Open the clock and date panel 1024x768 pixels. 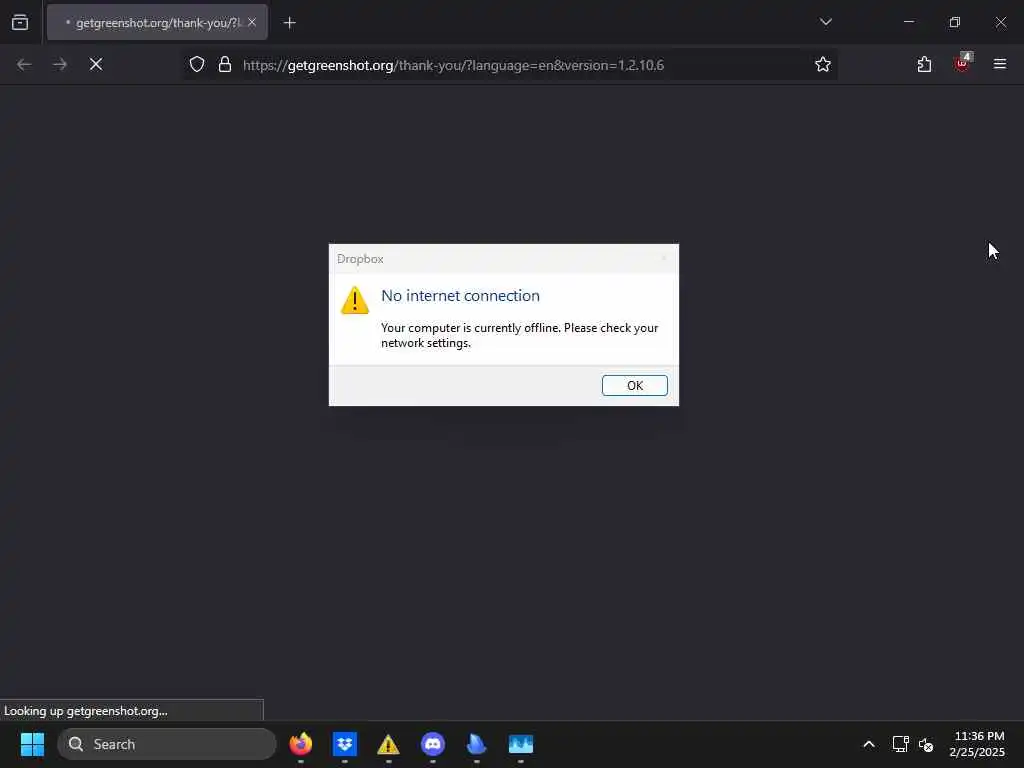(978, 744)
